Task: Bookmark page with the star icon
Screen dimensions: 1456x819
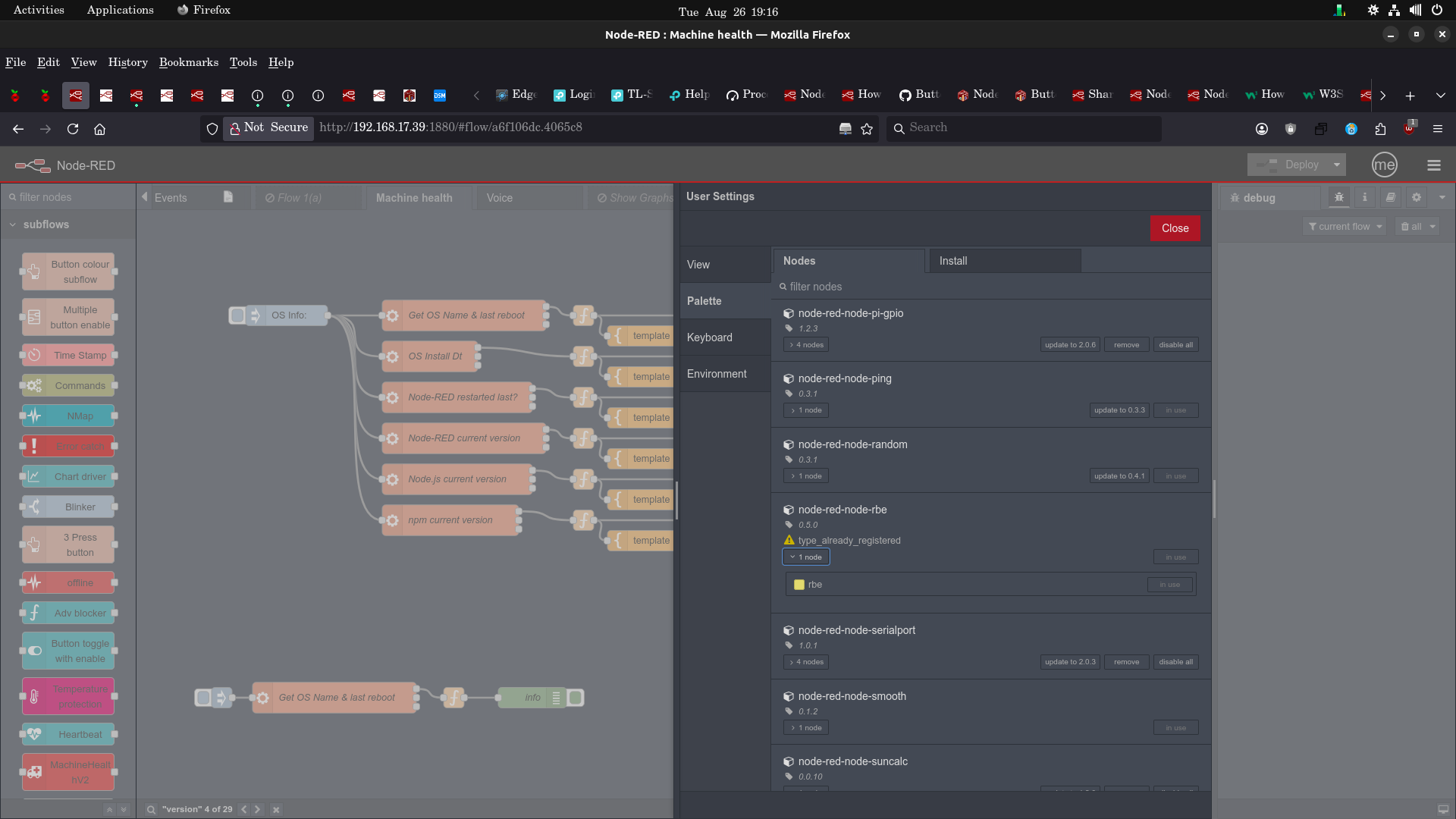Action: (x=867, y=129)
